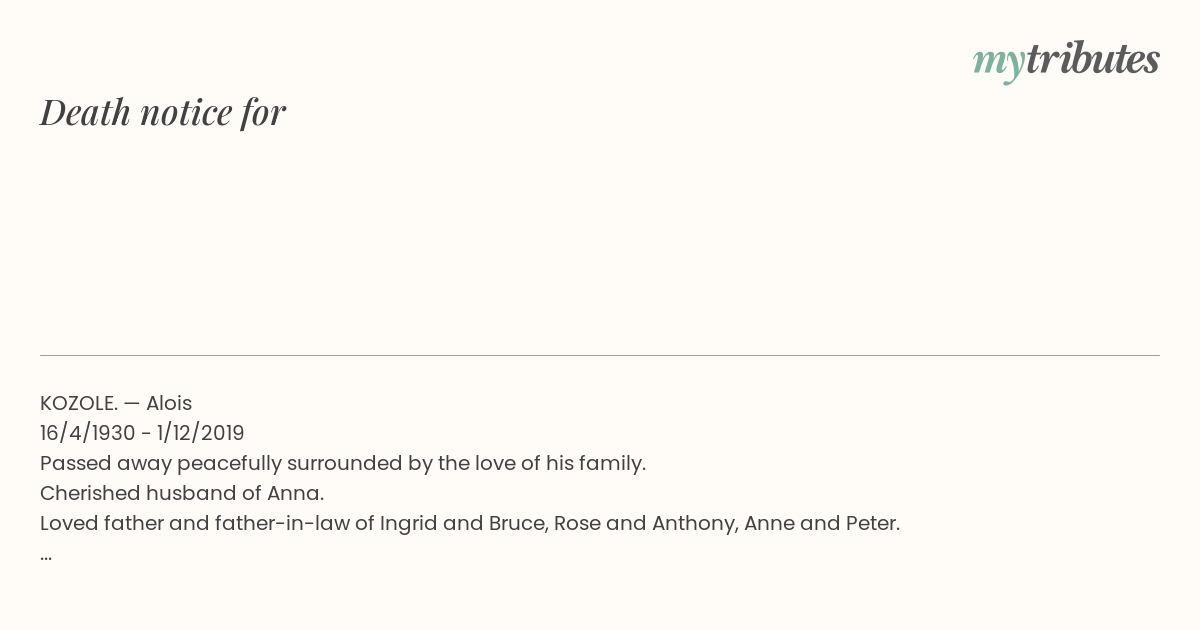Expand the truncated text ellipsis
Screen dimensions: 1200x630
point(46,557)
